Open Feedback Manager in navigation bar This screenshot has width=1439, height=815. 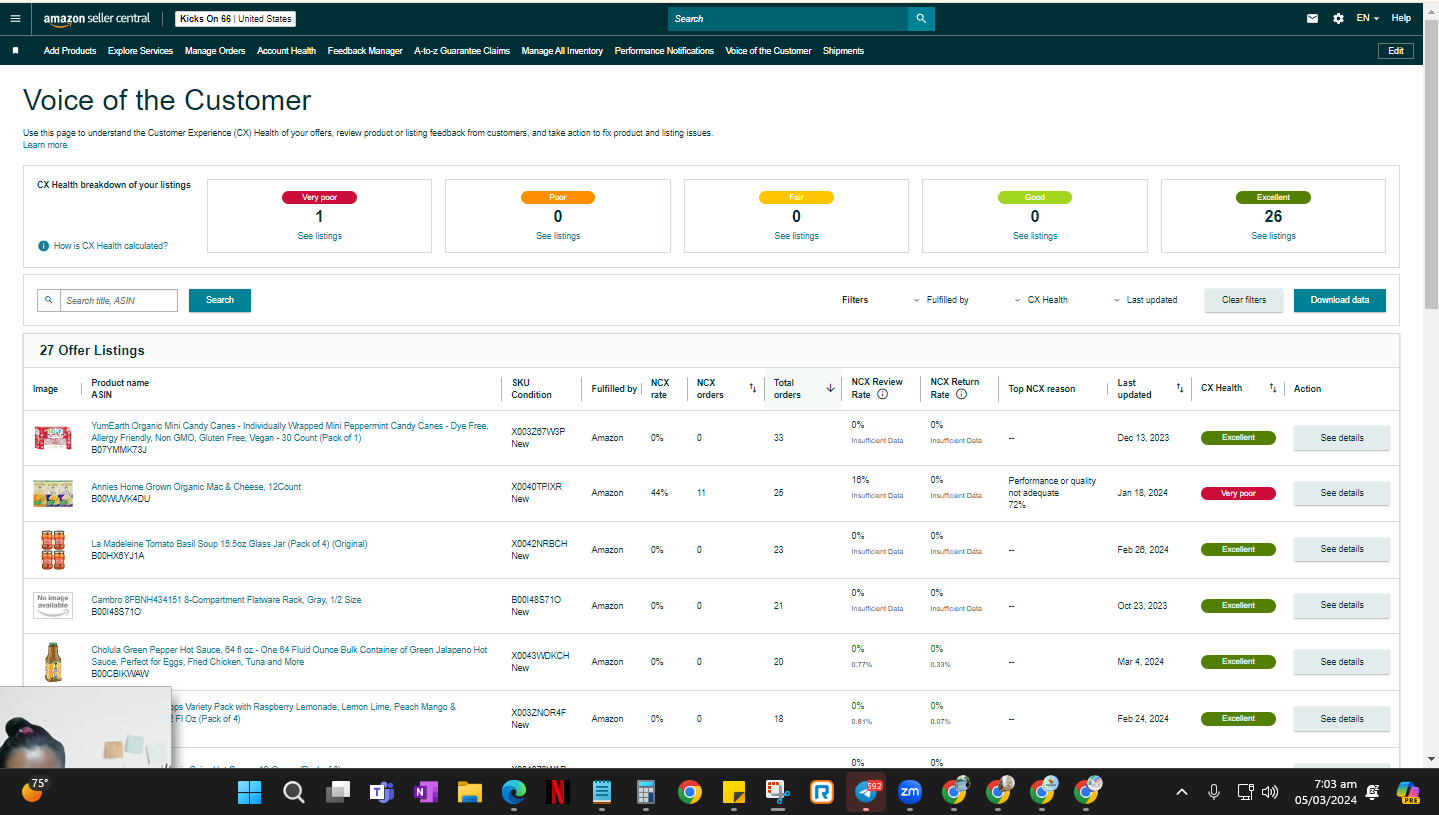coord(365,51)
